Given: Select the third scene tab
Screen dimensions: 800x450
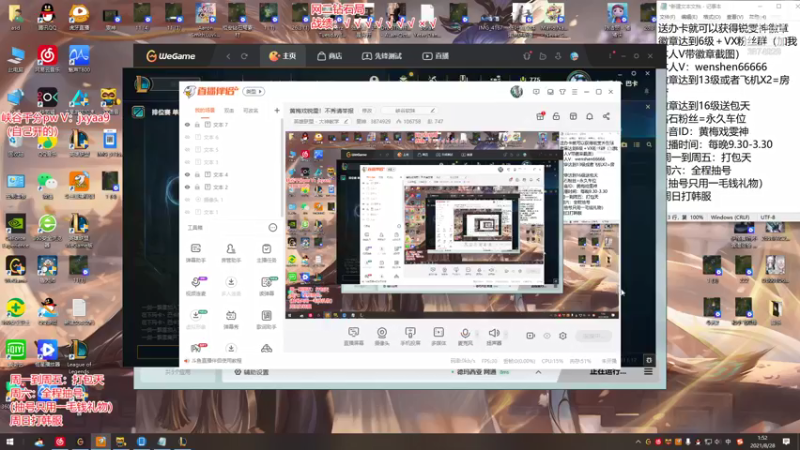Looking at the screenshot, I should [x=250, y=110].
